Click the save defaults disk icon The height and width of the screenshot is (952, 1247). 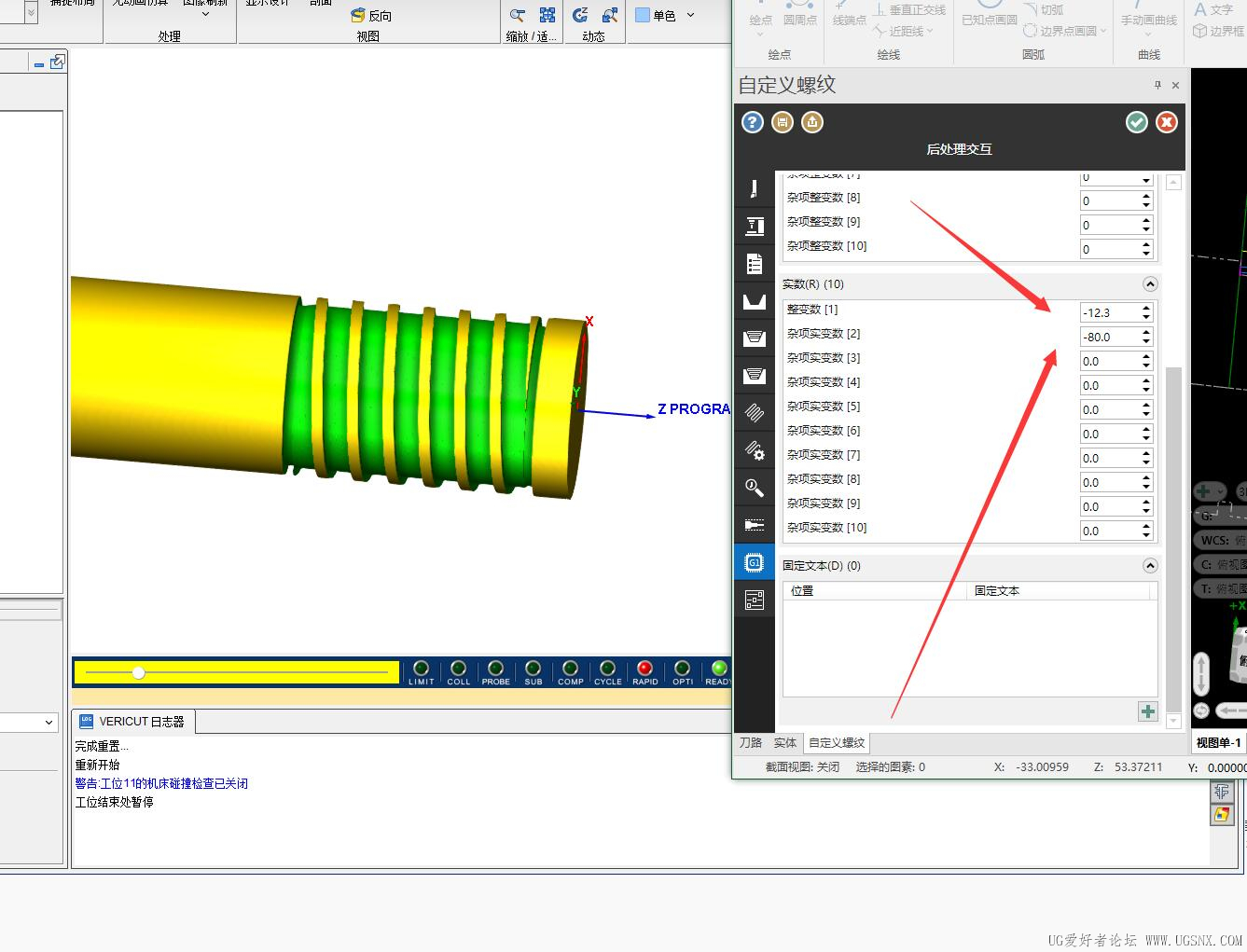783,122
